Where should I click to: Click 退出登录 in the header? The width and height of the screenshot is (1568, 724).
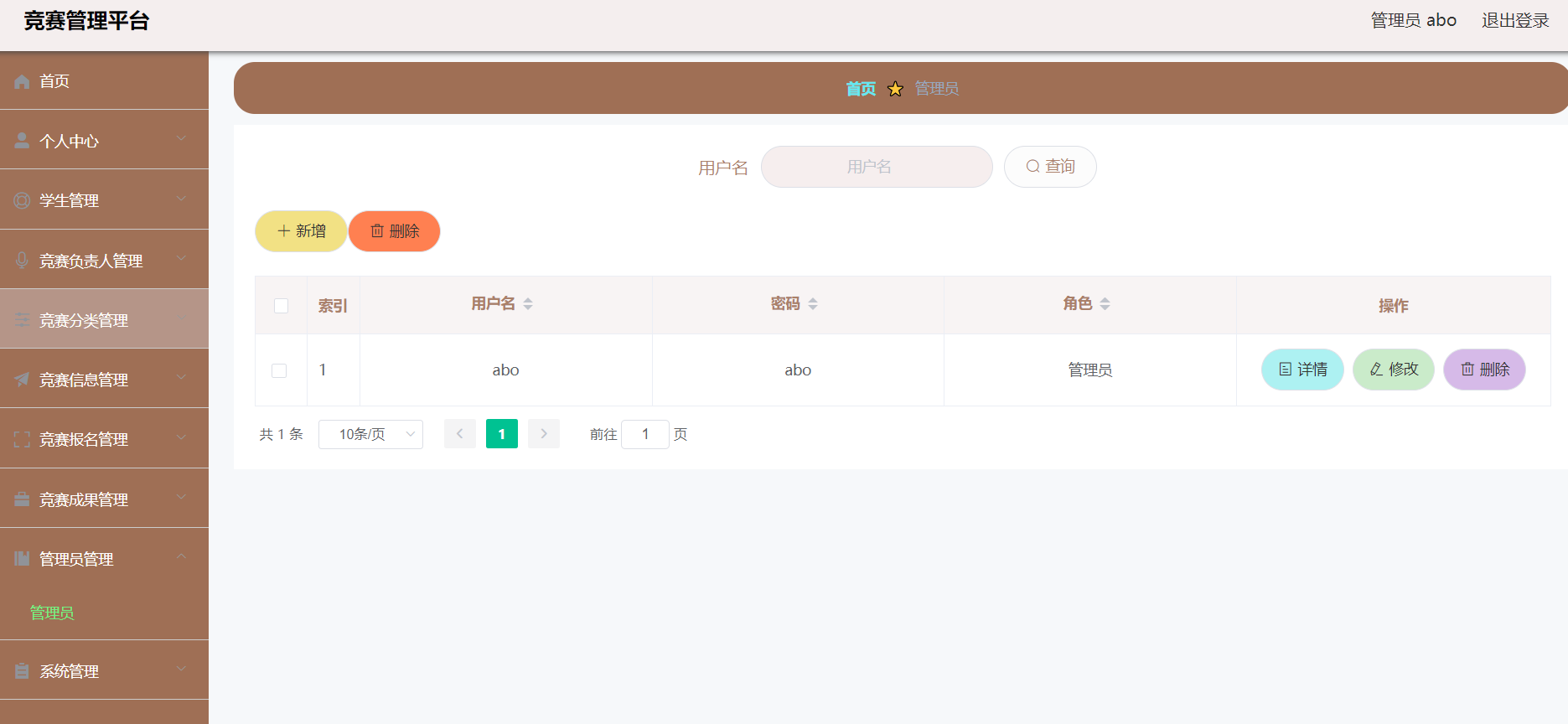pyautogui.click(x=1515, y=21)
